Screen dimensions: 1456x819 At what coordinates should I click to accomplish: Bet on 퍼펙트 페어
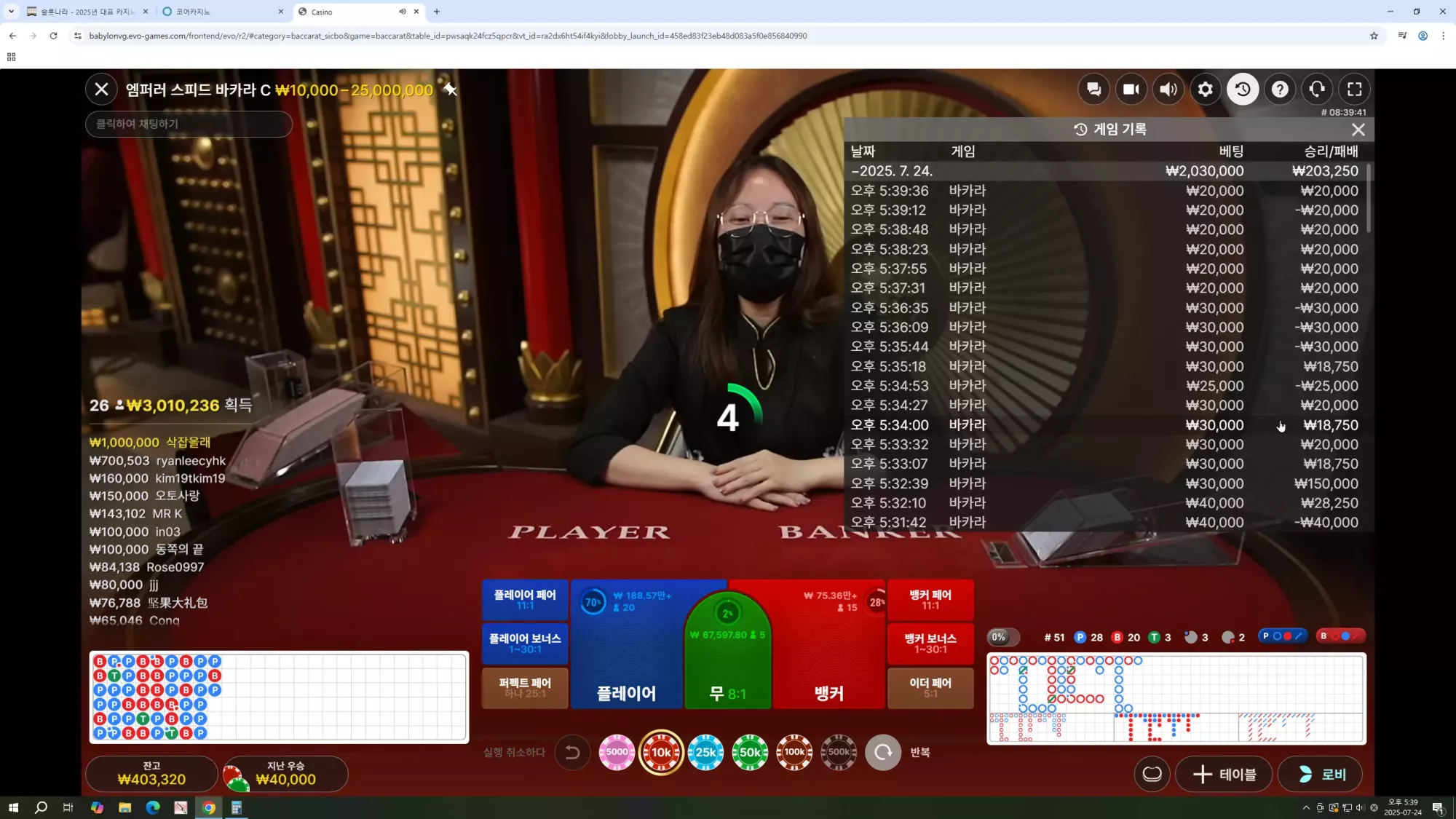pyautogui.click(x=525, y=688)
